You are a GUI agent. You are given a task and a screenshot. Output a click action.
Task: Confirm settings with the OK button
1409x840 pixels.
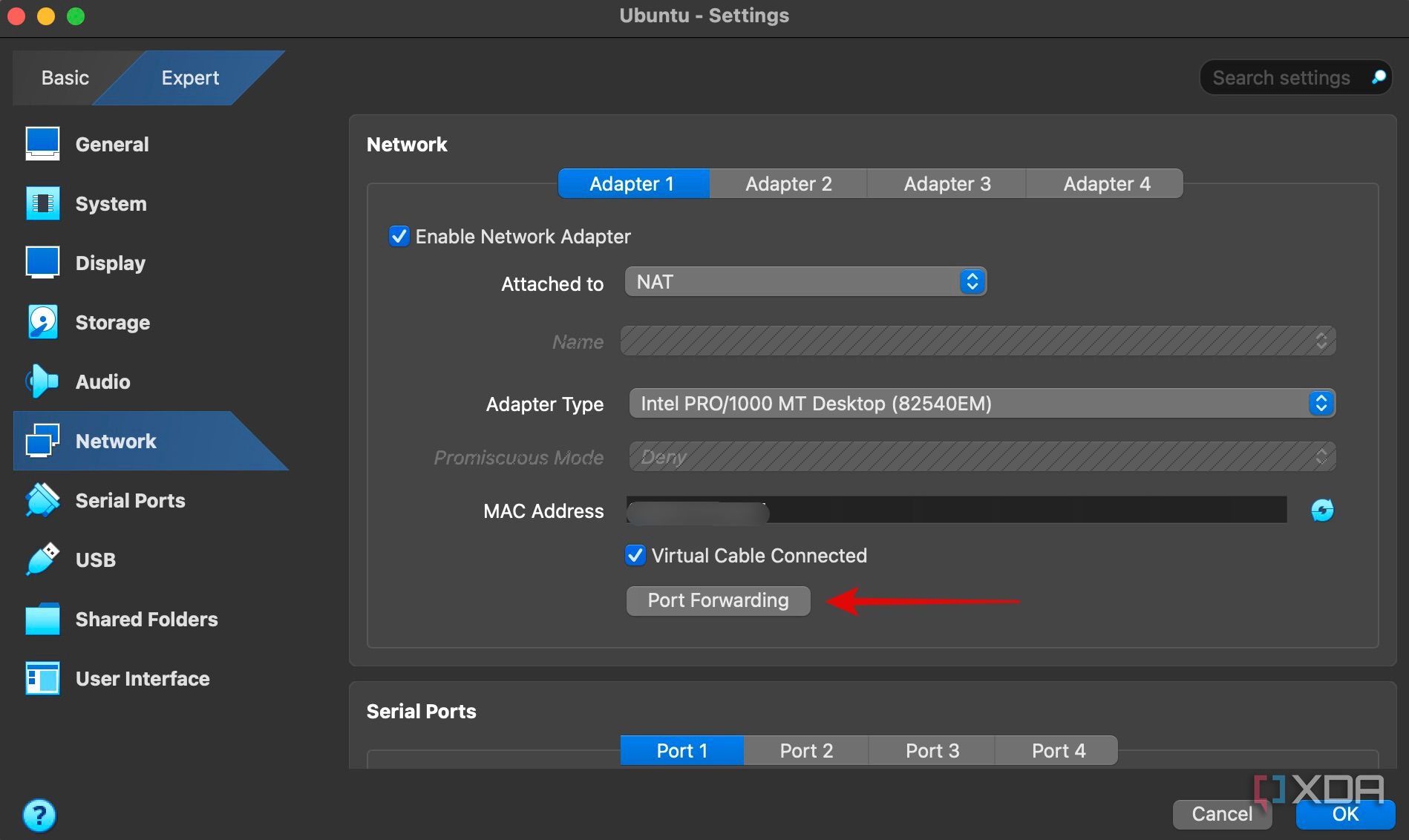click(1345, 814)
